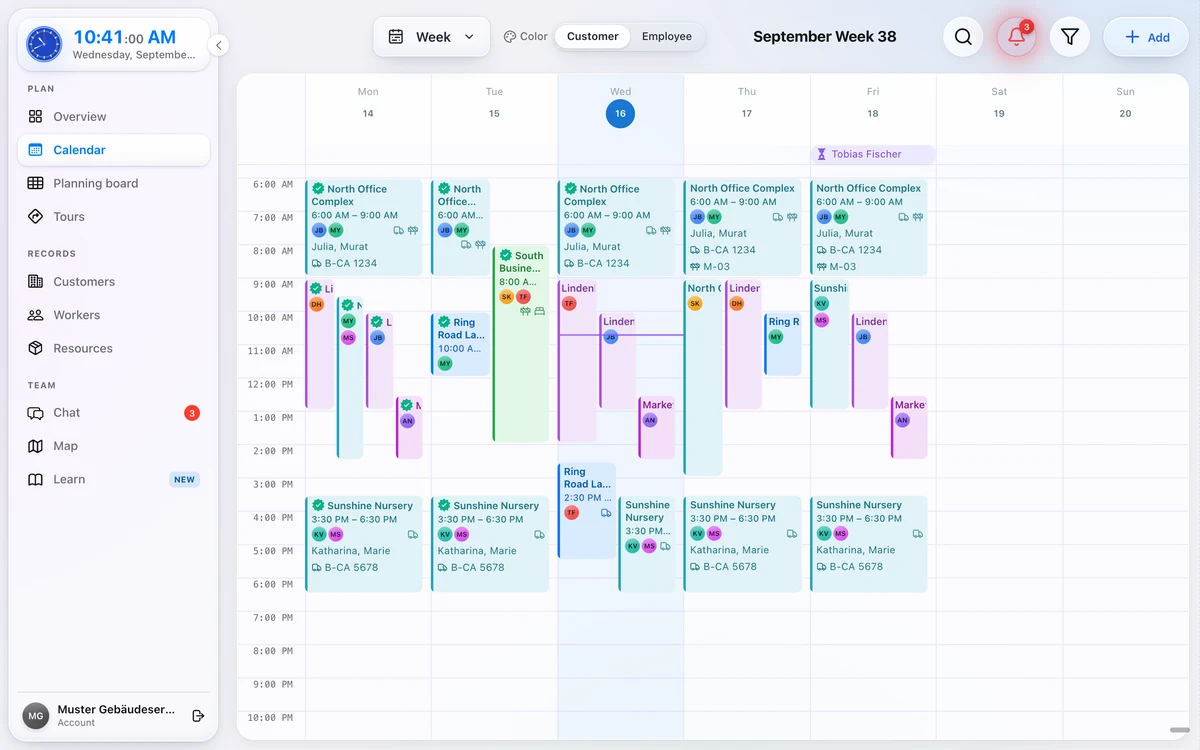
Task: Open the filter funnel button
Action: coord(1070,37)
